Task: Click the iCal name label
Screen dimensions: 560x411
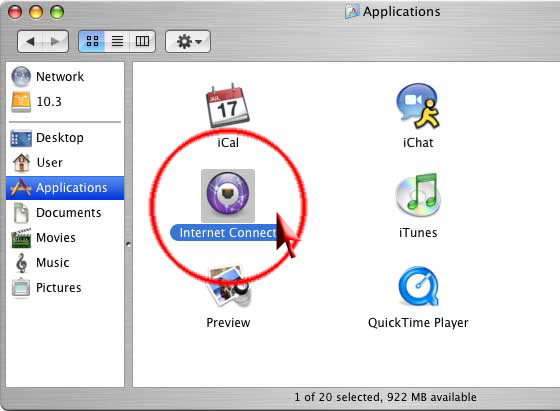Action: coord(228,143)
